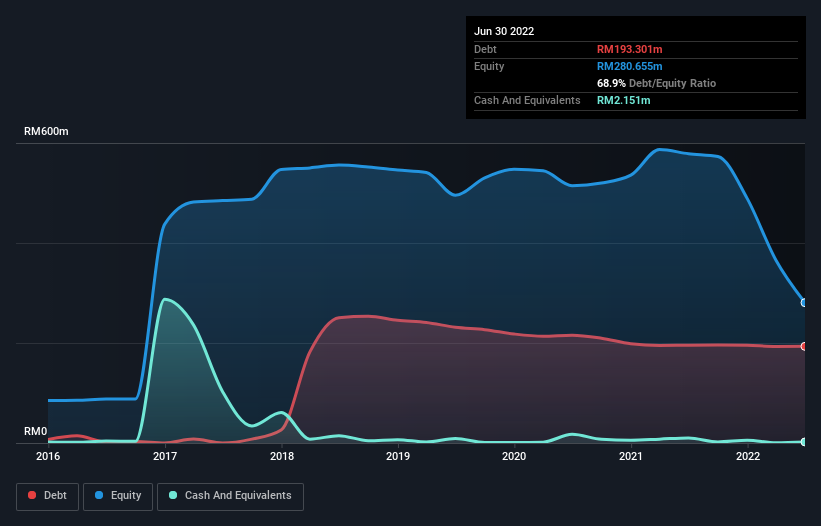Click the 68.9% Debt/Equity Ratio text
The height and width of the screenshot is (526, 821).
(x=656, y=83)
